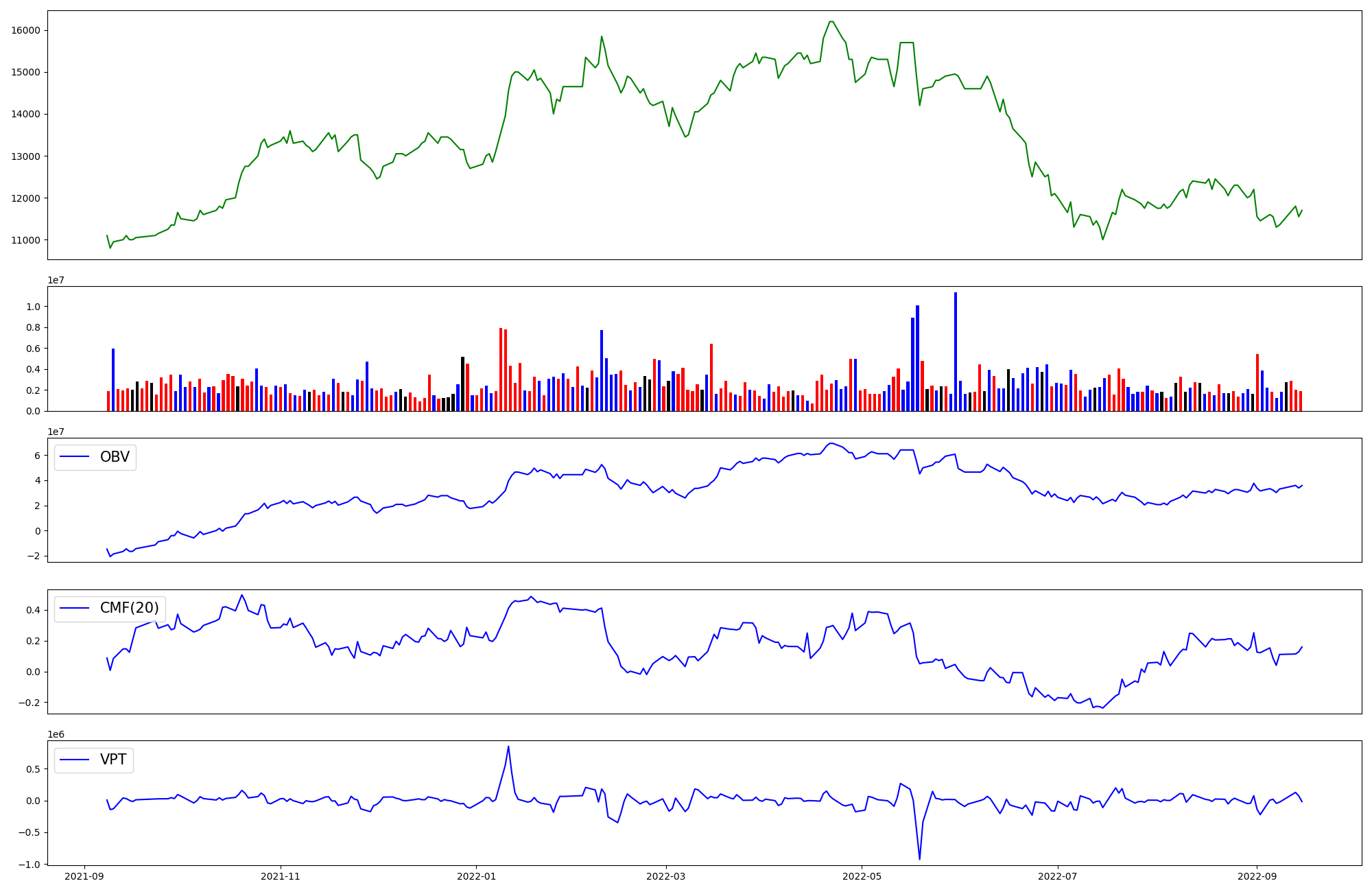Click the 11000 price axis tick label

pyautogui.click(x=25, y=240)
